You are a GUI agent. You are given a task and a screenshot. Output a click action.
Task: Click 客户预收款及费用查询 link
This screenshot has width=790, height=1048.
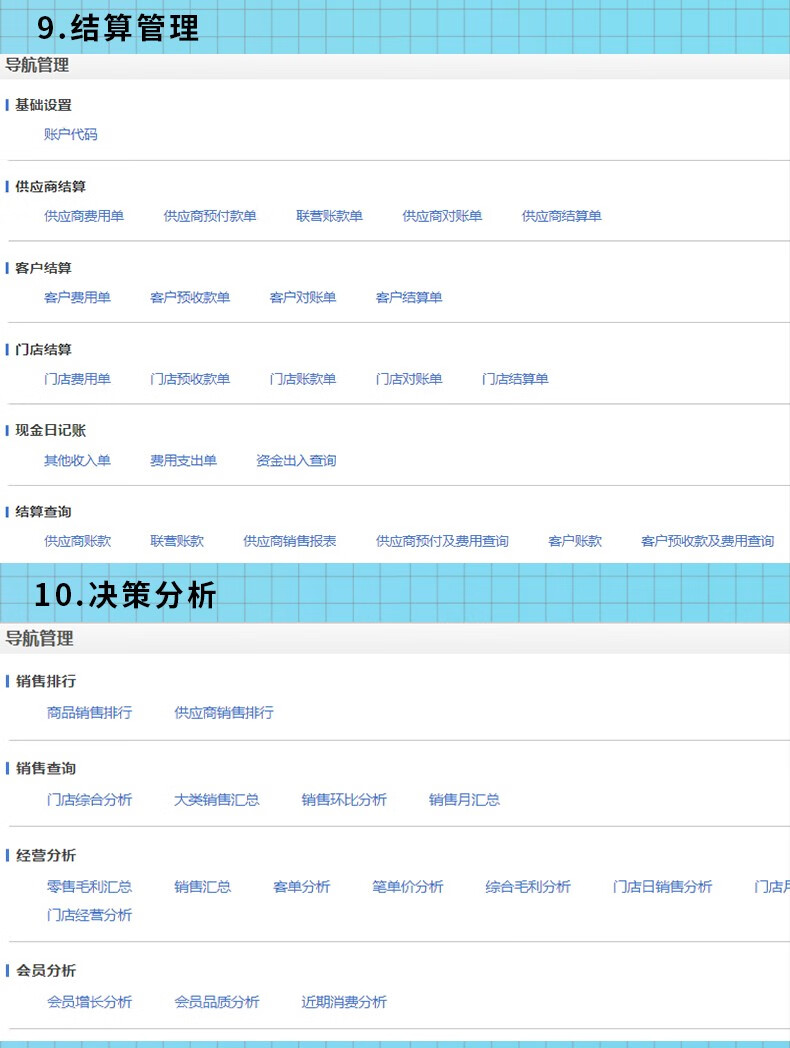707,541
